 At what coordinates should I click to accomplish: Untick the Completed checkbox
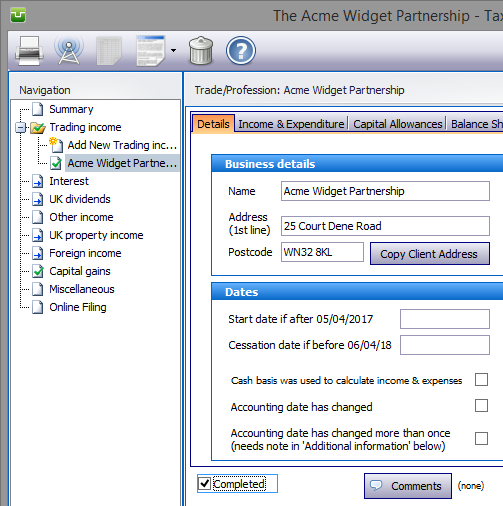coord(204,483)
